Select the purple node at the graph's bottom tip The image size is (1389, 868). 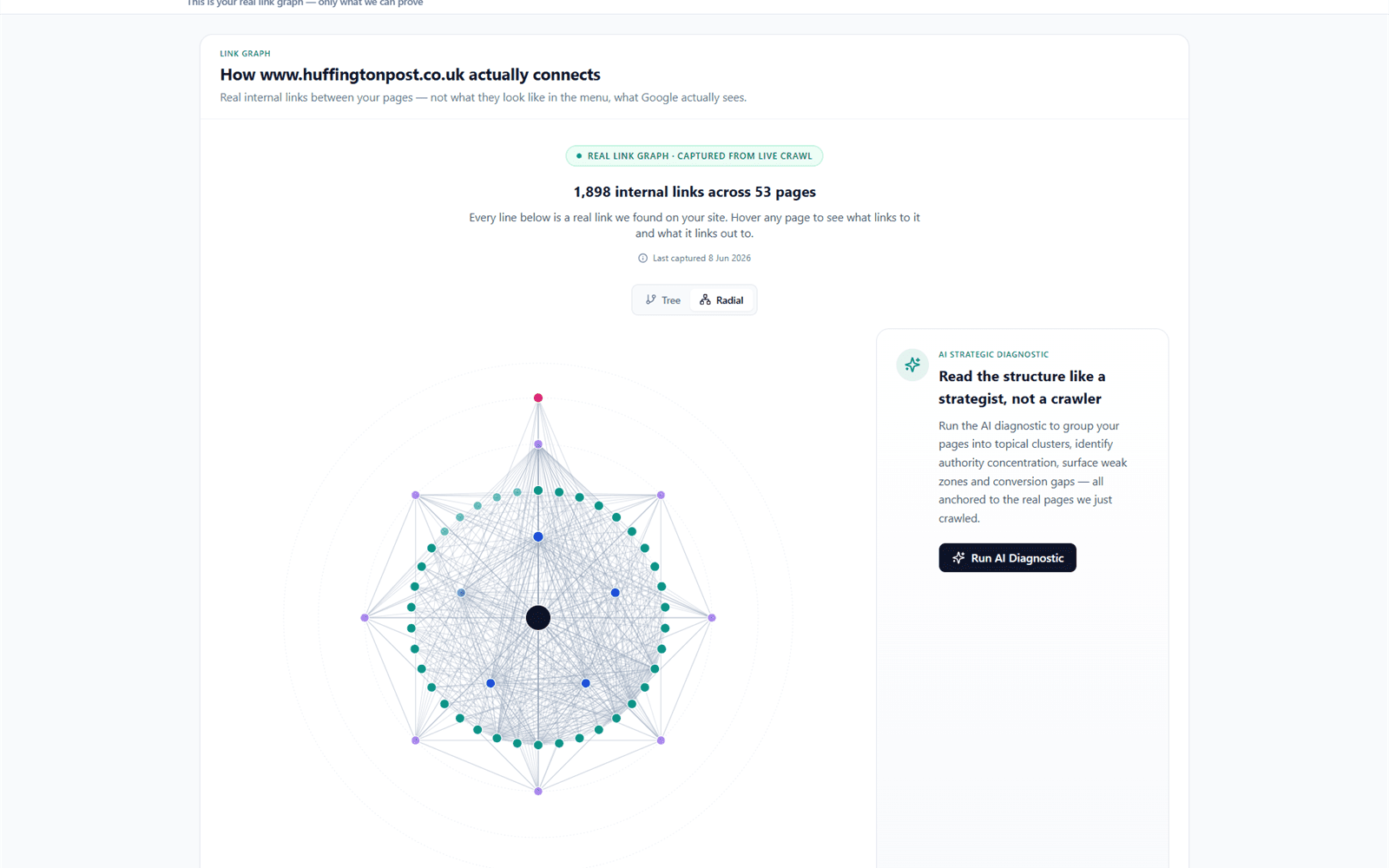tap(538, 792)
